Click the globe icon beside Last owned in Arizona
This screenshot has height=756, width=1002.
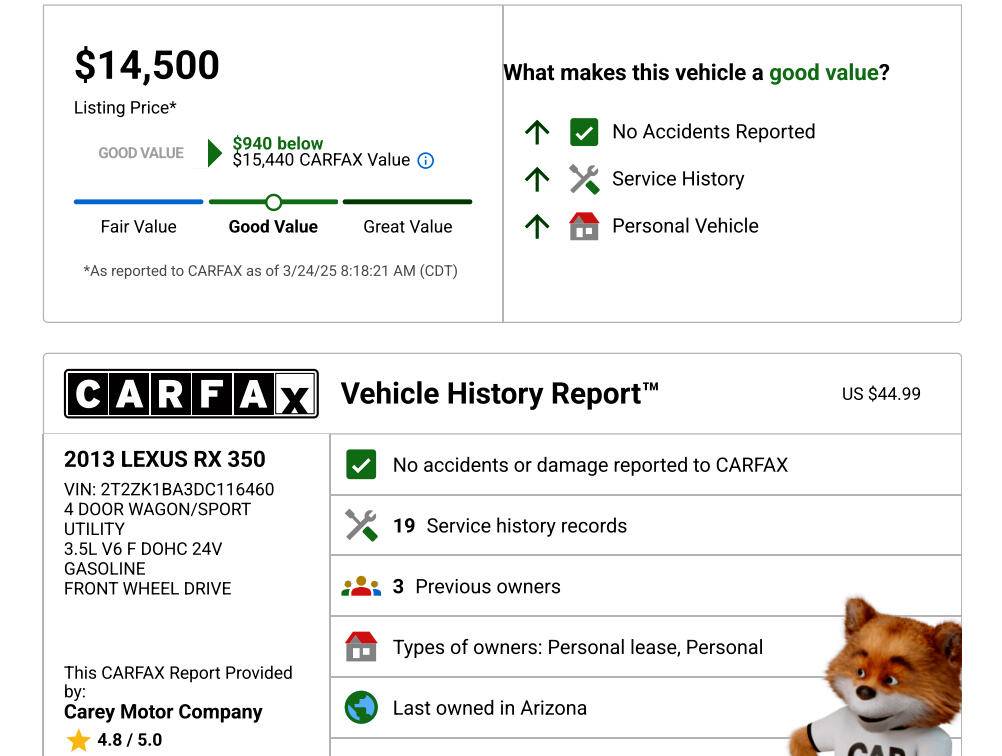tap(361, 707)
